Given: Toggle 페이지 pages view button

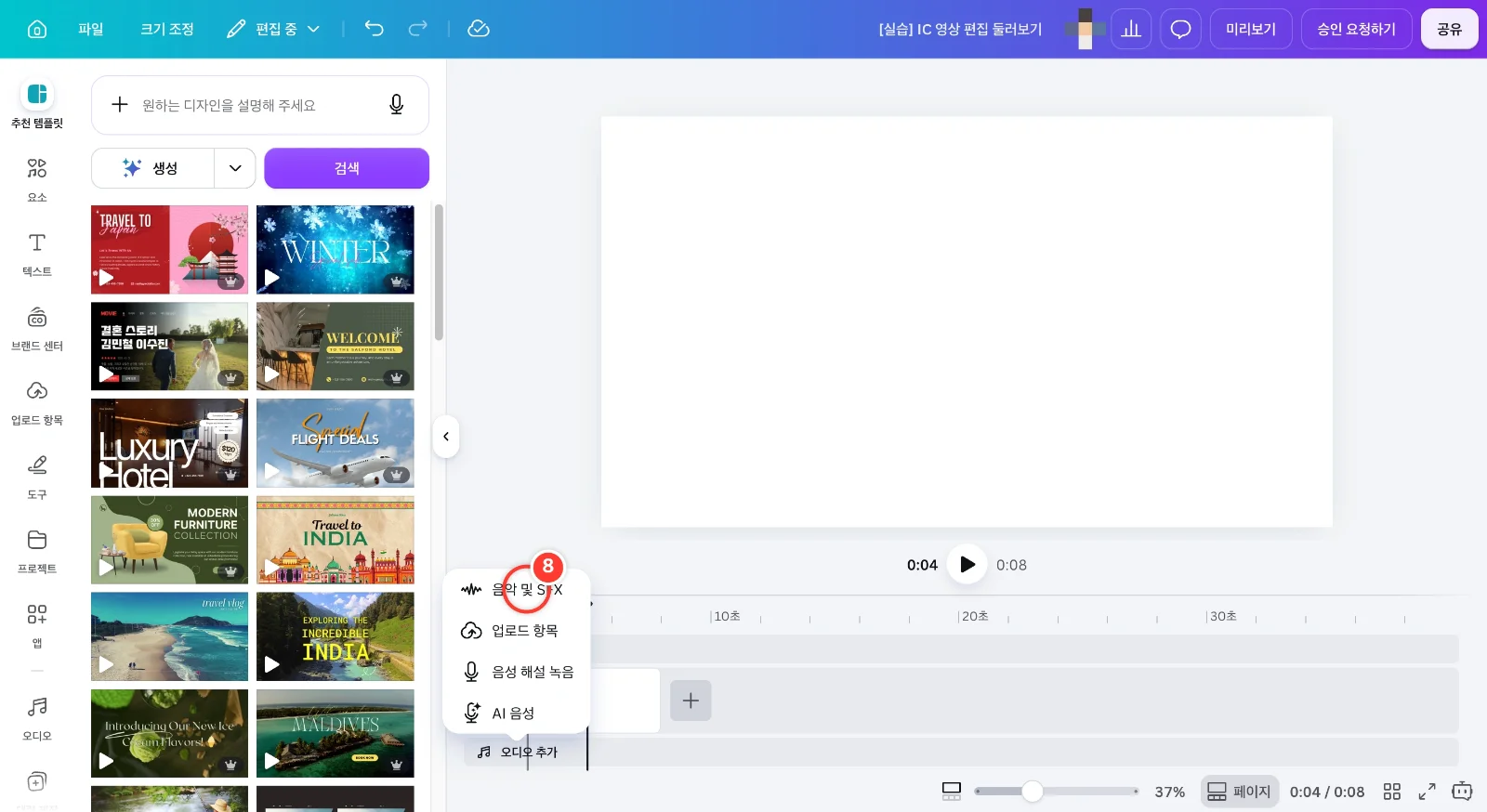Looking at the screenshot, I should pyautogui.click(x=1239, y=792).
